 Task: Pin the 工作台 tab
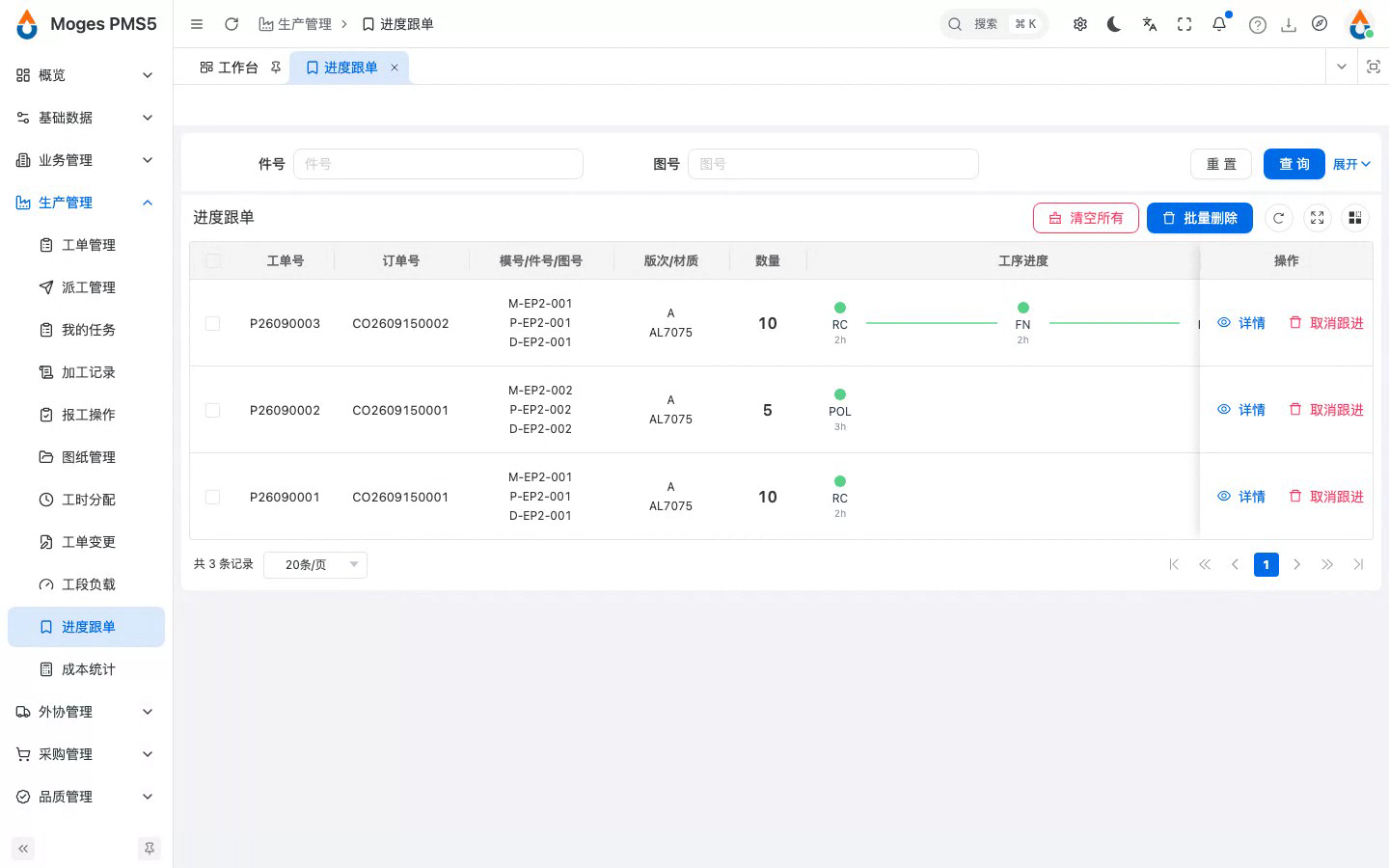(276, 68)
